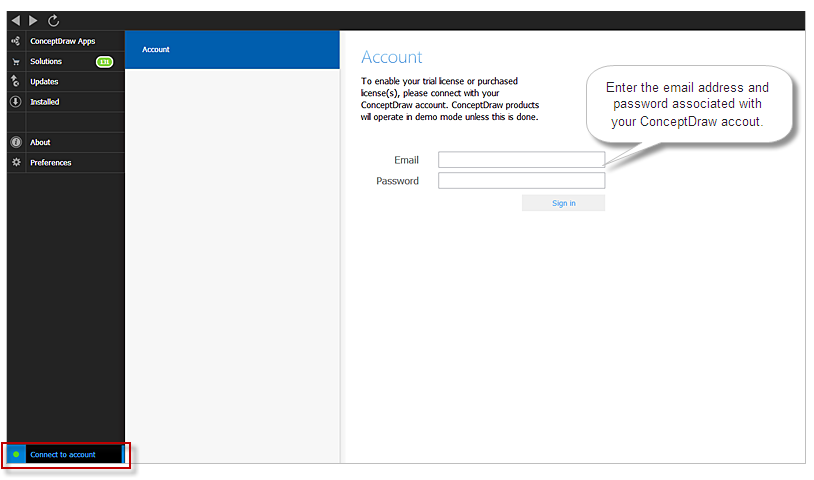The image size is (814, 480).
Task: Click the Sign in button
Action: [x=563, y=203]
